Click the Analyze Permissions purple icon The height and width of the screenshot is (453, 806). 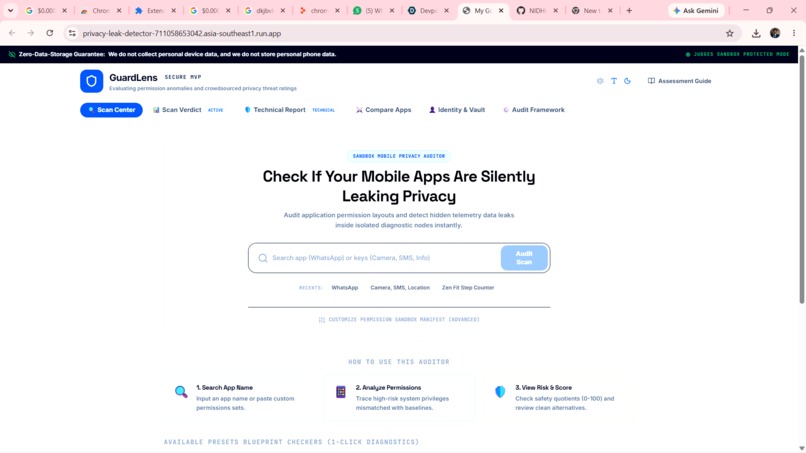[x=341, y=392]
